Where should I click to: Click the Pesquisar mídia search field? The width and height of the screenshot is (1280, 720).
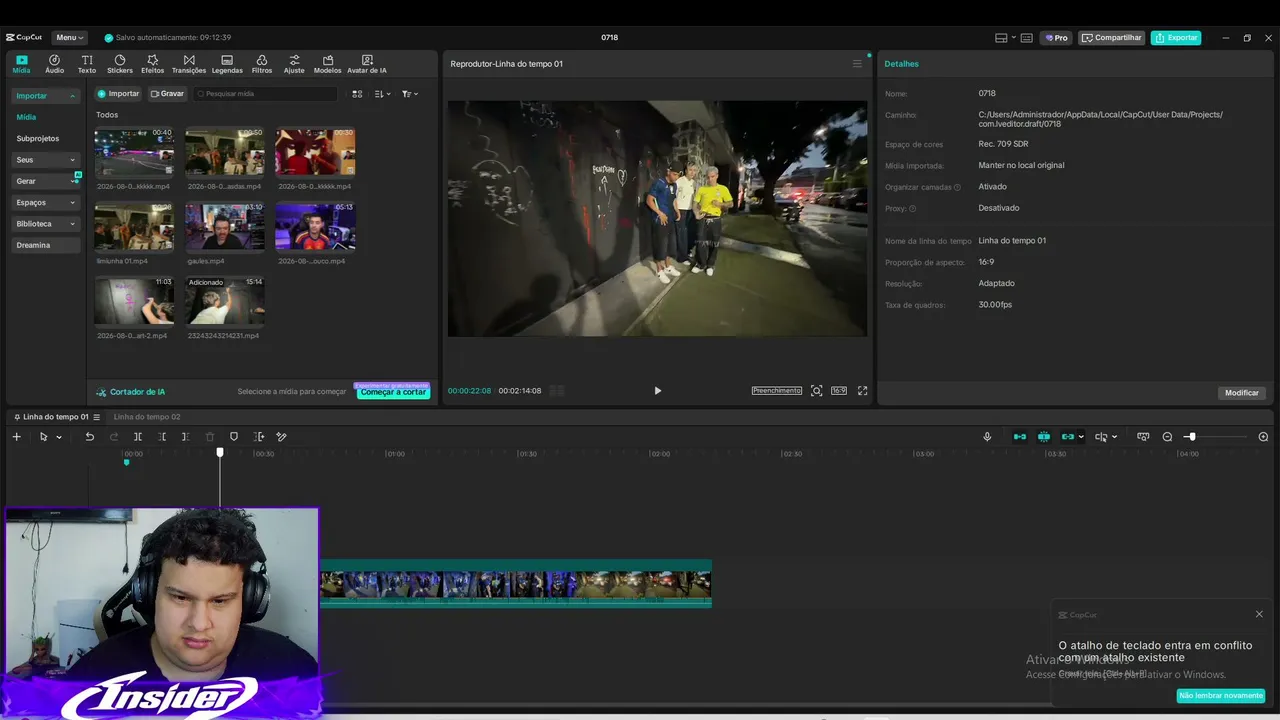coord(265,94)
